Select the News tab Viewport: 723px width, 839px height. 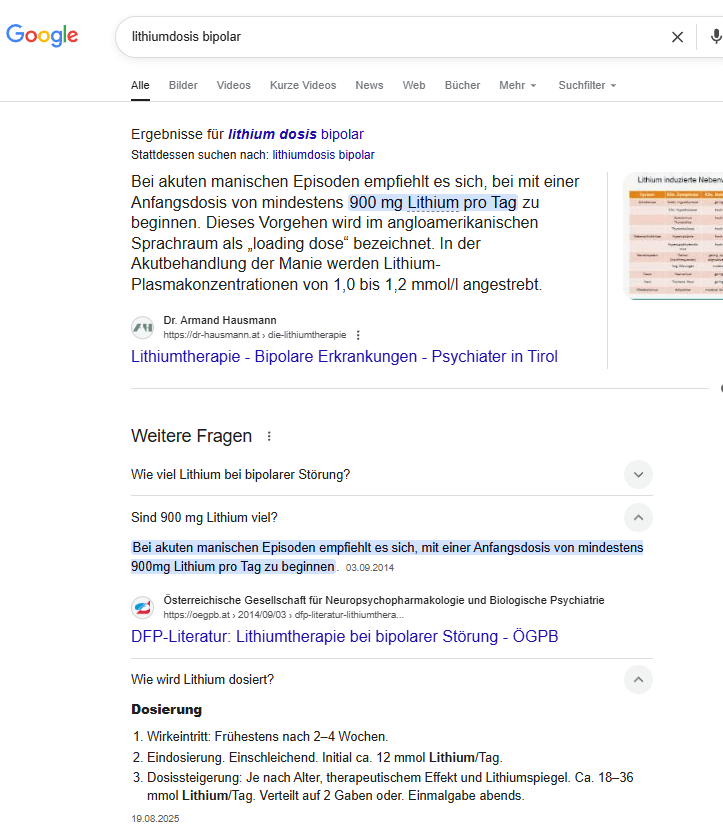(369, 85)
